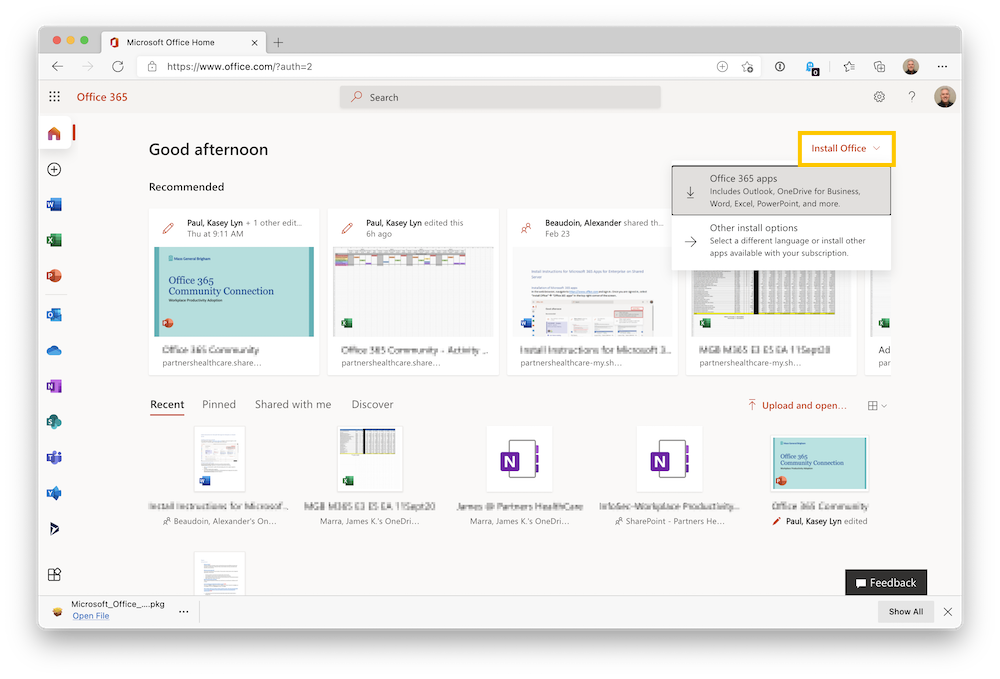Open Outlook from the sidebar

pyautogui.click(x=54, y=315)
